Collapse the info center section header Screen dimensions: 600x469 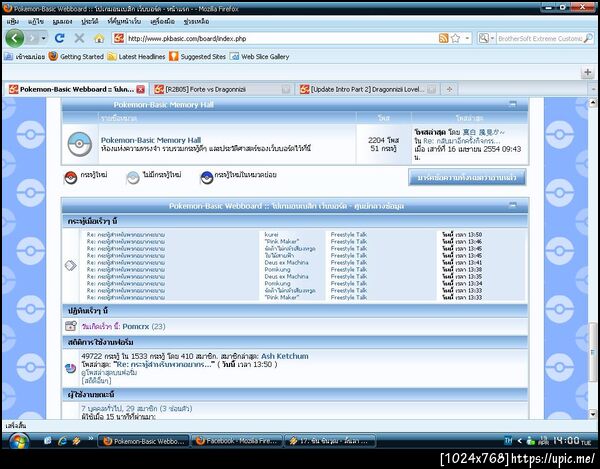point(513,205)
